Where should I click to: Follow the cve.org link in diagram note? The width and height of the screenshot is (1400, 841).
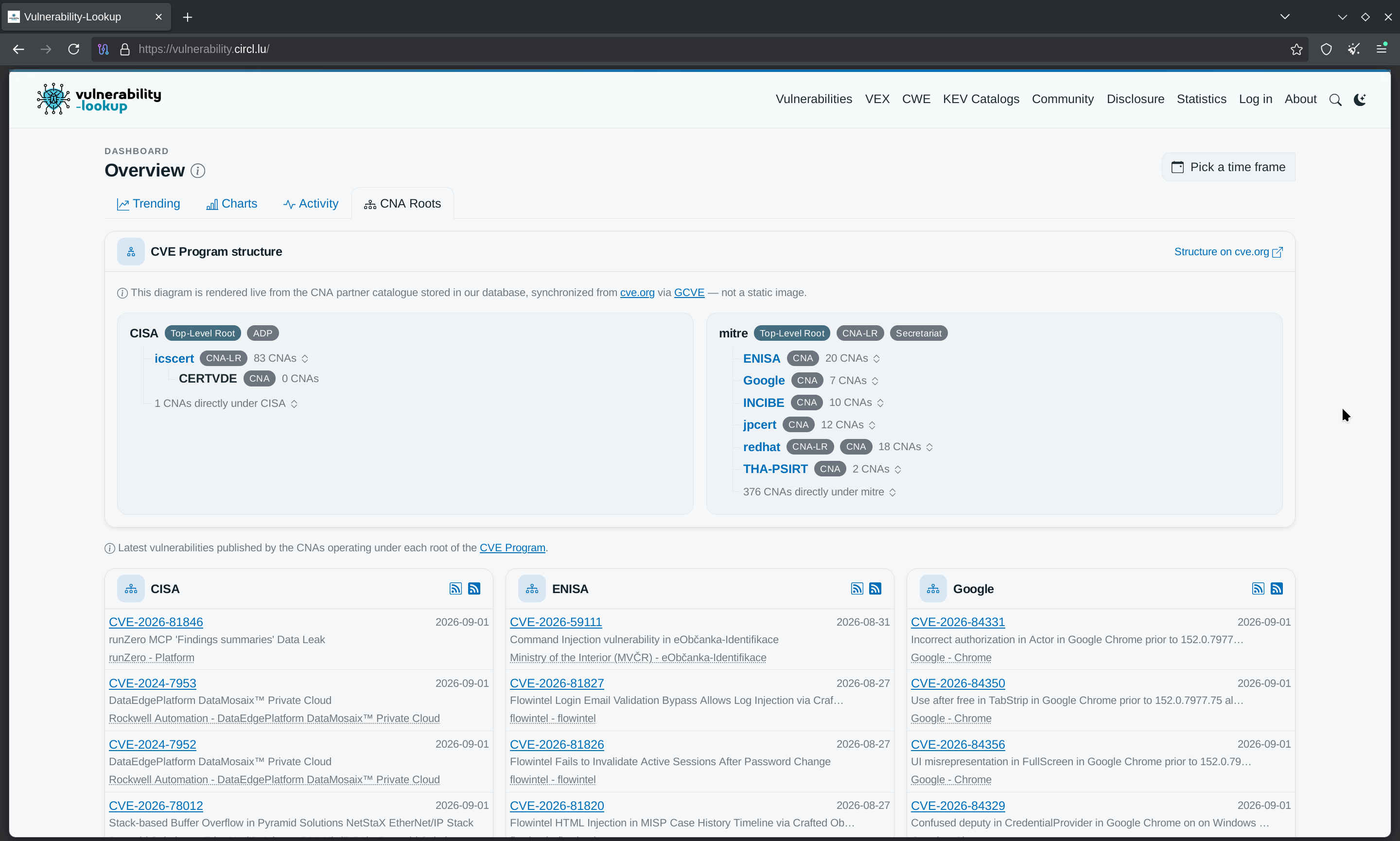(637, 293)
